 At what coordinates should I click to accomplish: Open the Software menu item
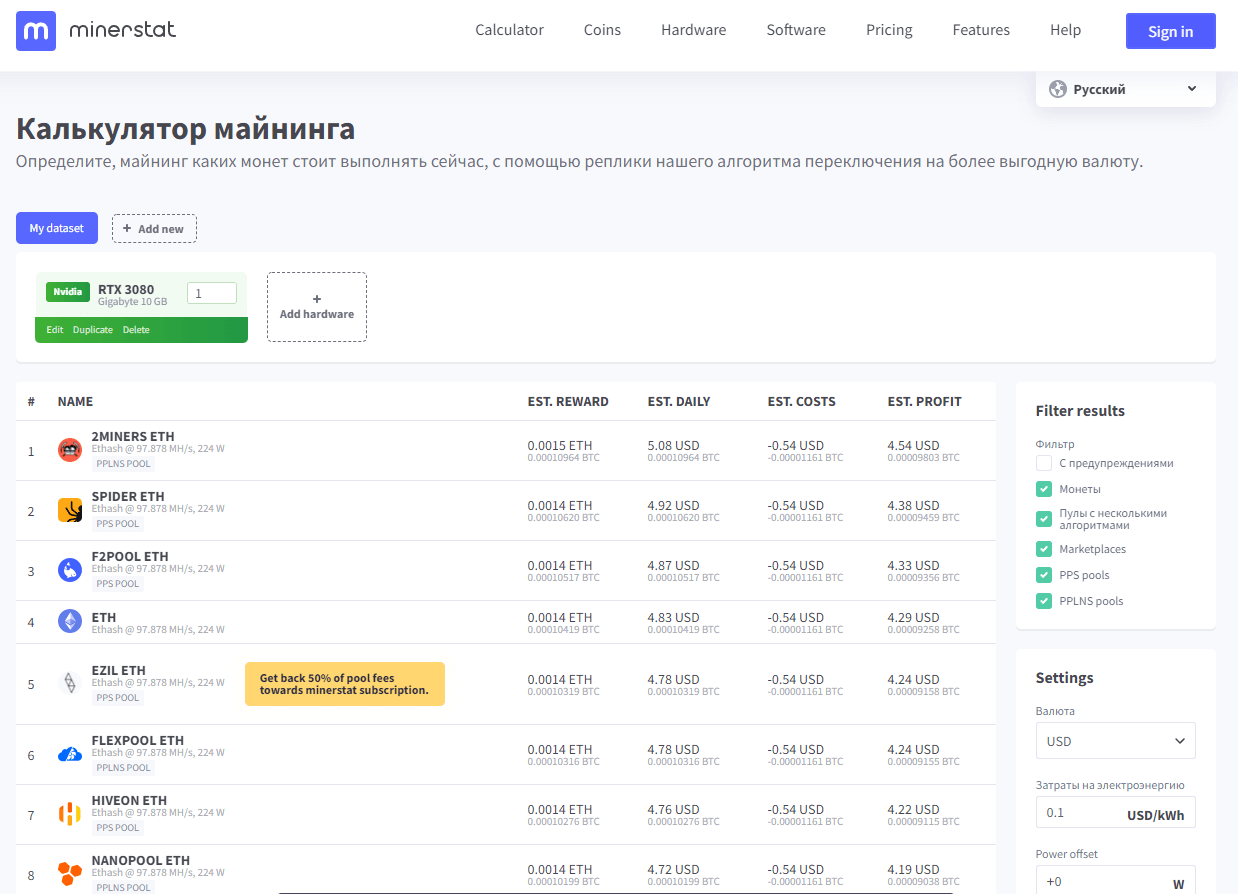click(x=796, y=30)
